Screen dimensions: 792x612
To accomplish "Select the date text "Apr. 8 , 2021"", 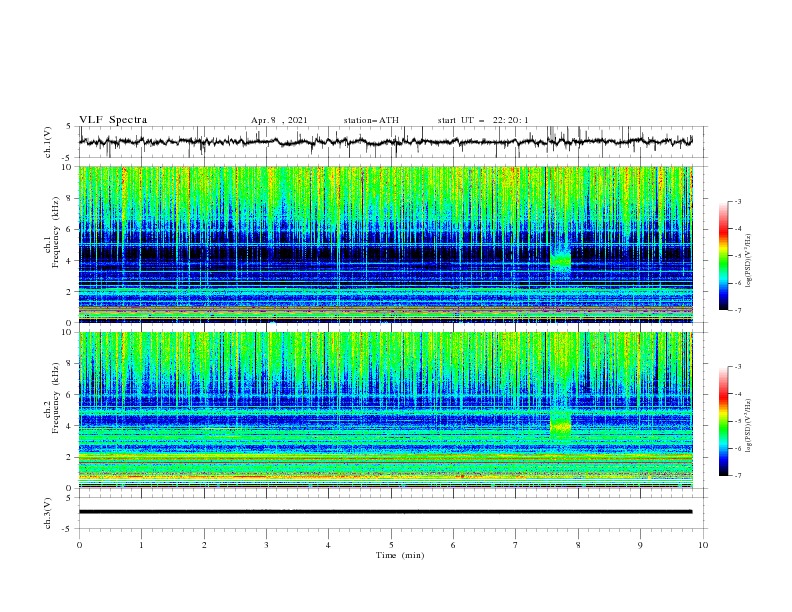I will pyautogui.click(x=279, y=120).
